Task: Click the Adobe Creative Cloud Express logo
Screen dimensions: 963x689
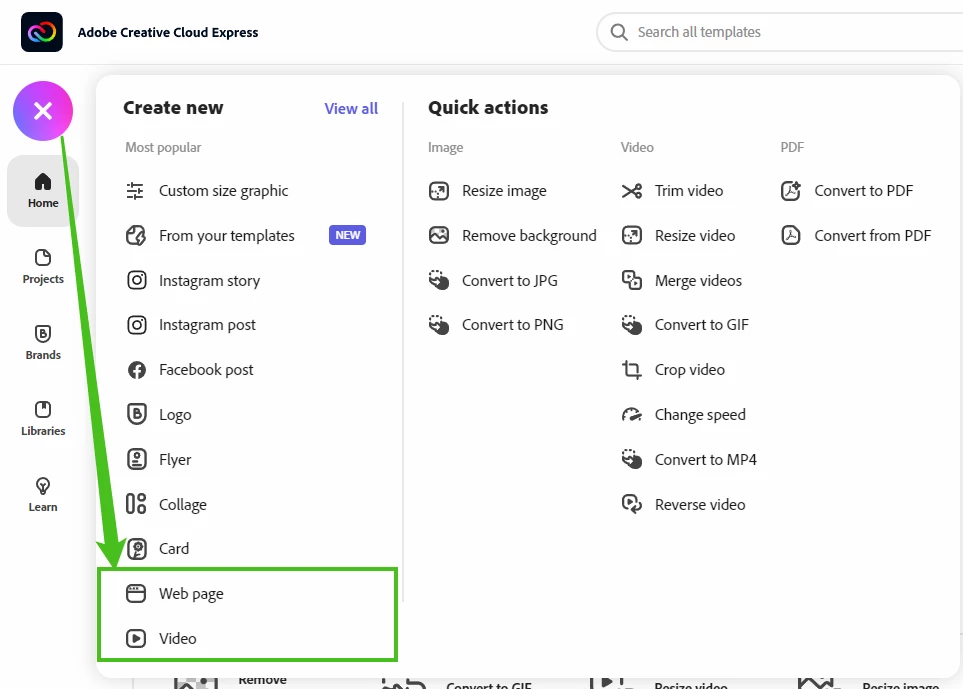Action: coord(42,32)
